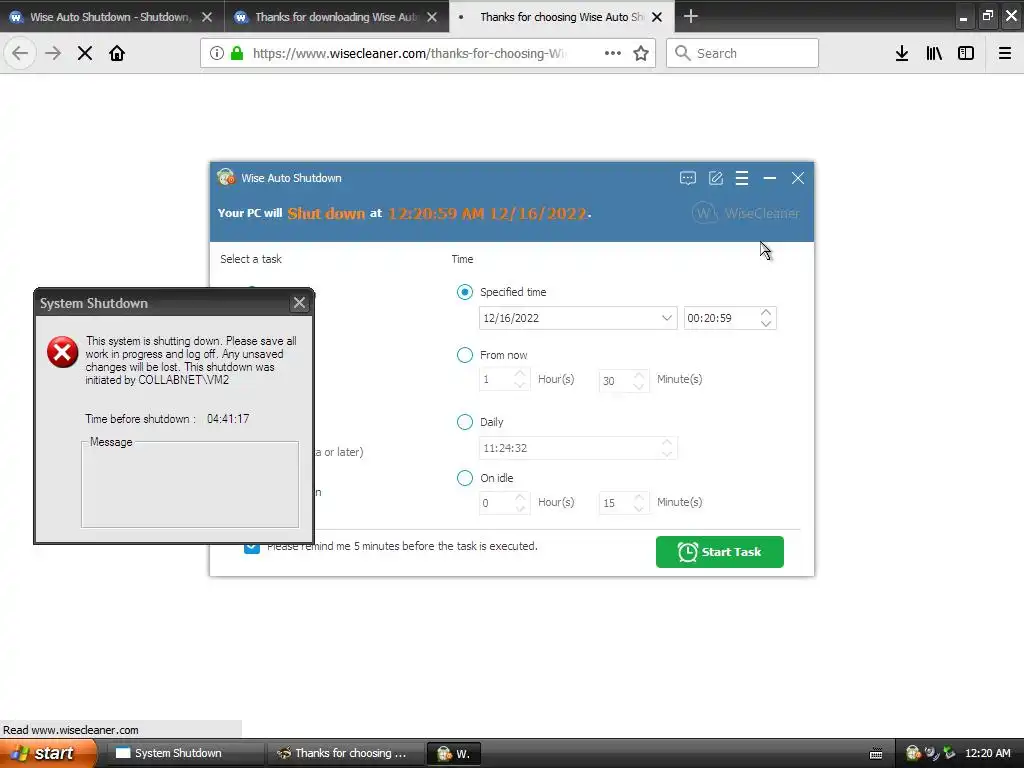Click Wise Auto Shutdown system tray icon
Image resolution: width=1024 pixels, height=768 pixels.
(914, 753)
